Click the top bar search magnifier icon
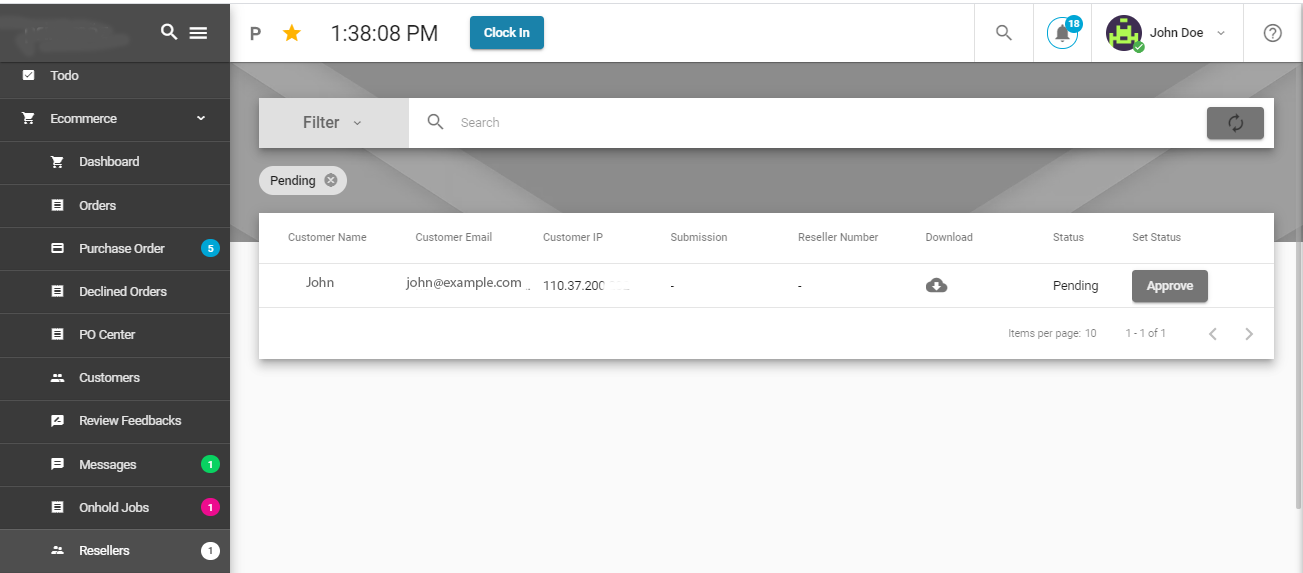Viewport: 1303px width, 573px height. pos(1004,33)
